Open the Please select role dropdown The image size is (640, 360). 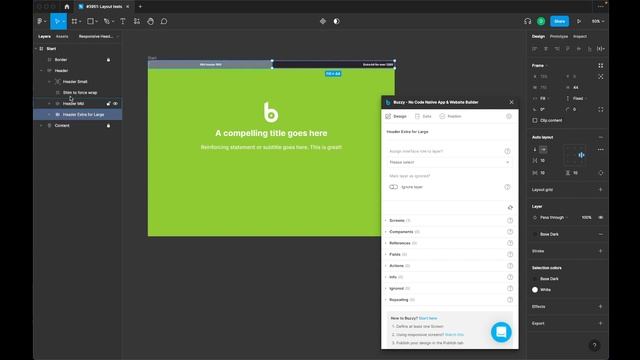449,162
